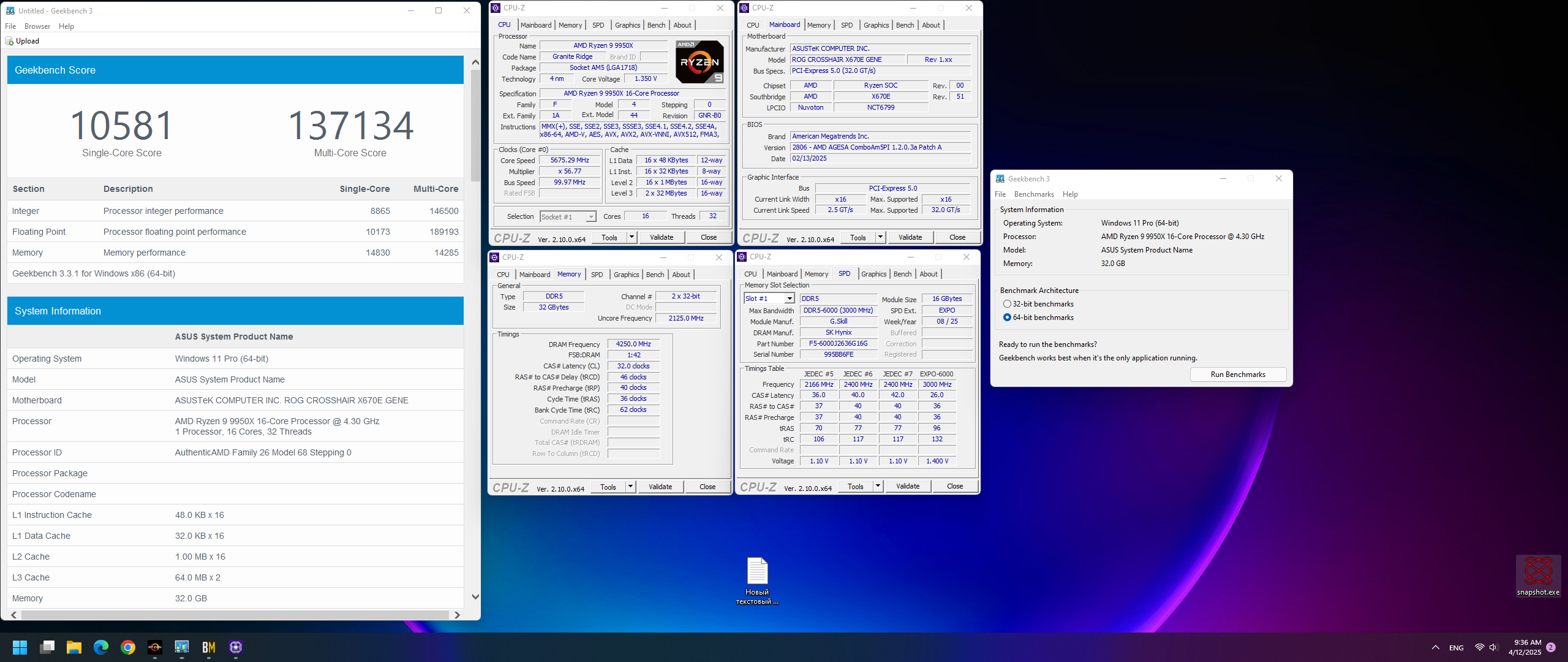
Task: Open the Slot #1 memory slot dropdown
Action: click(x=790, y=299)
